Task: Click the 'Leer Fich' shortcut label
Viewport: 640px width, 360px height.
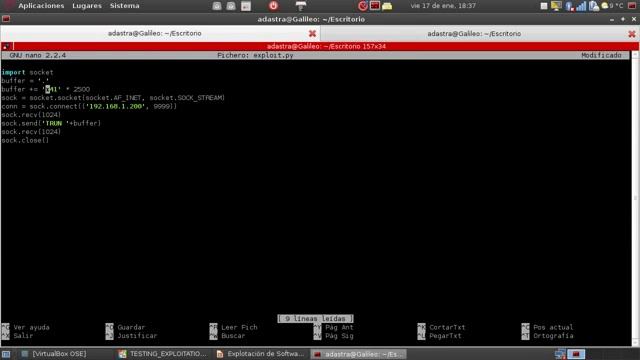Action: click(x=239, y=327)
